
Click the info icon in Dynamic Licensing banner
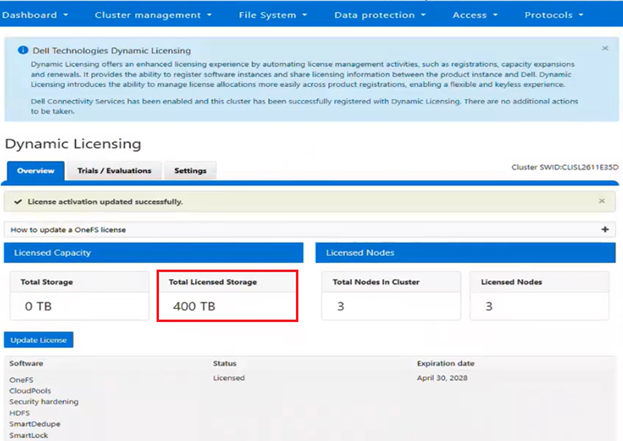click(23, 51)
